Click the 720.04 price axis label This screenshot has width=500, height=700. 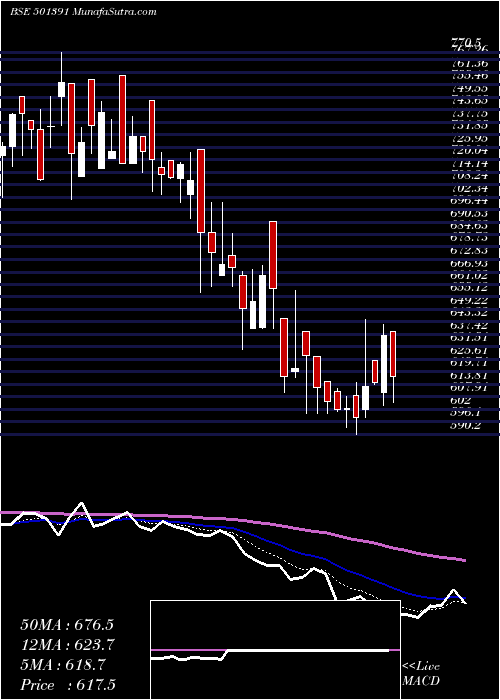(x=470, y=151)
